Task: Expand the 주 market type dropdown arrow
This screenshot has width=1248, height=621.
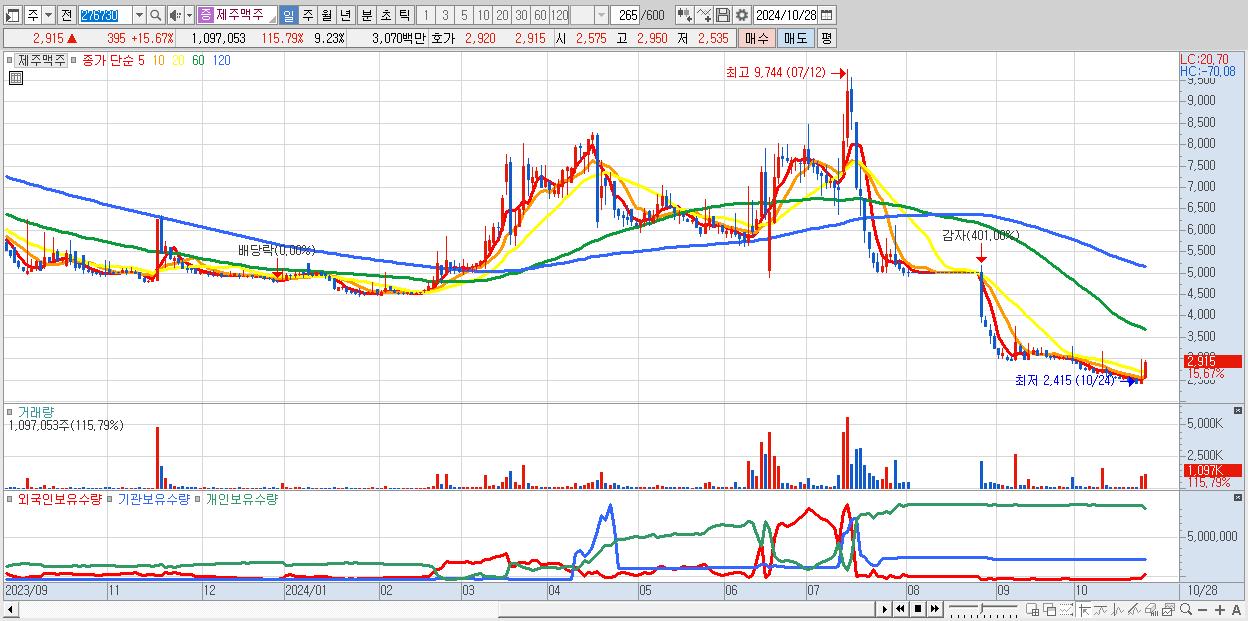Action: [47, 15]
